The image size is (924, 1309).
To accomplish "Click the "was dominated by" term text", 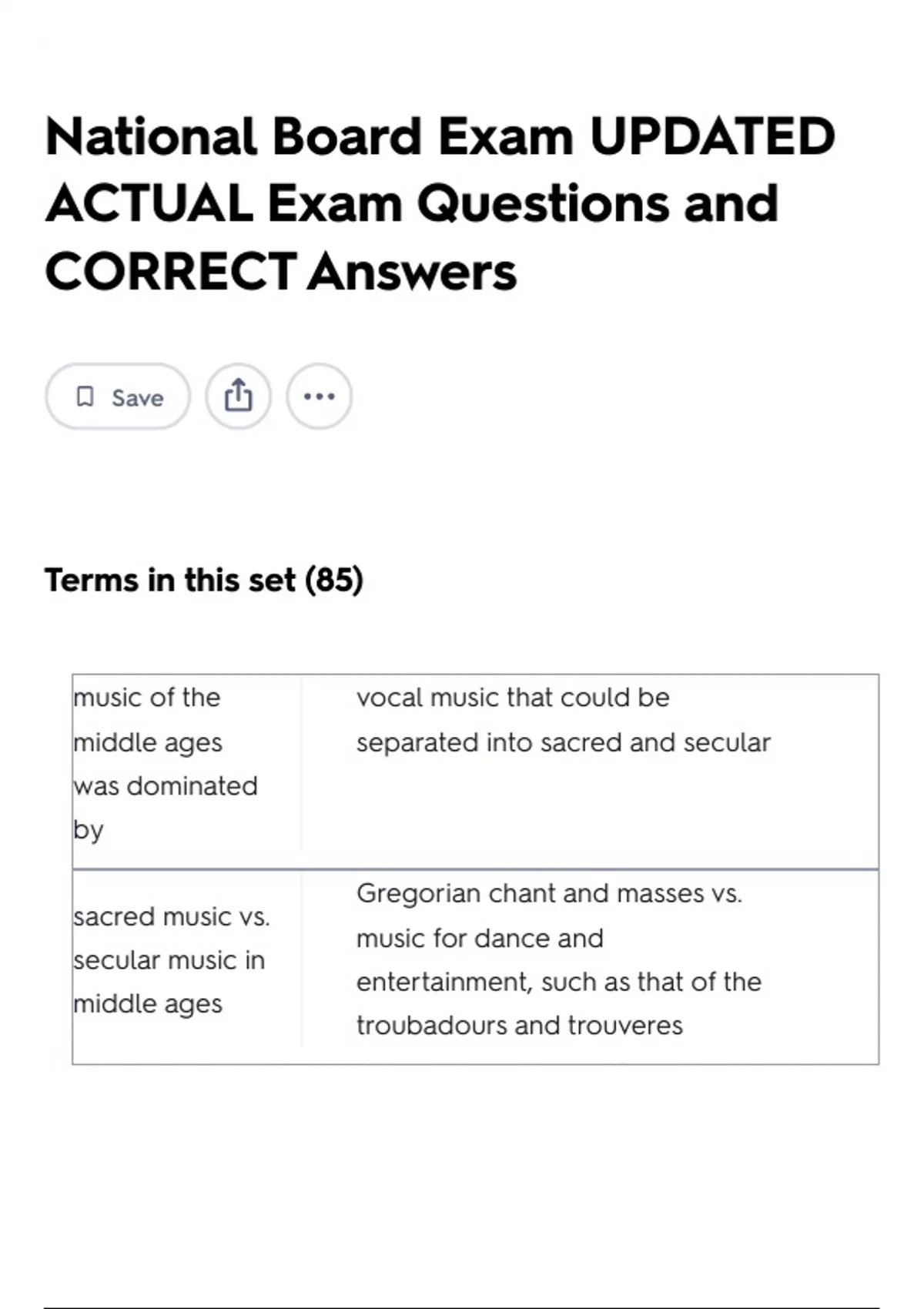I will coord(166,808).
